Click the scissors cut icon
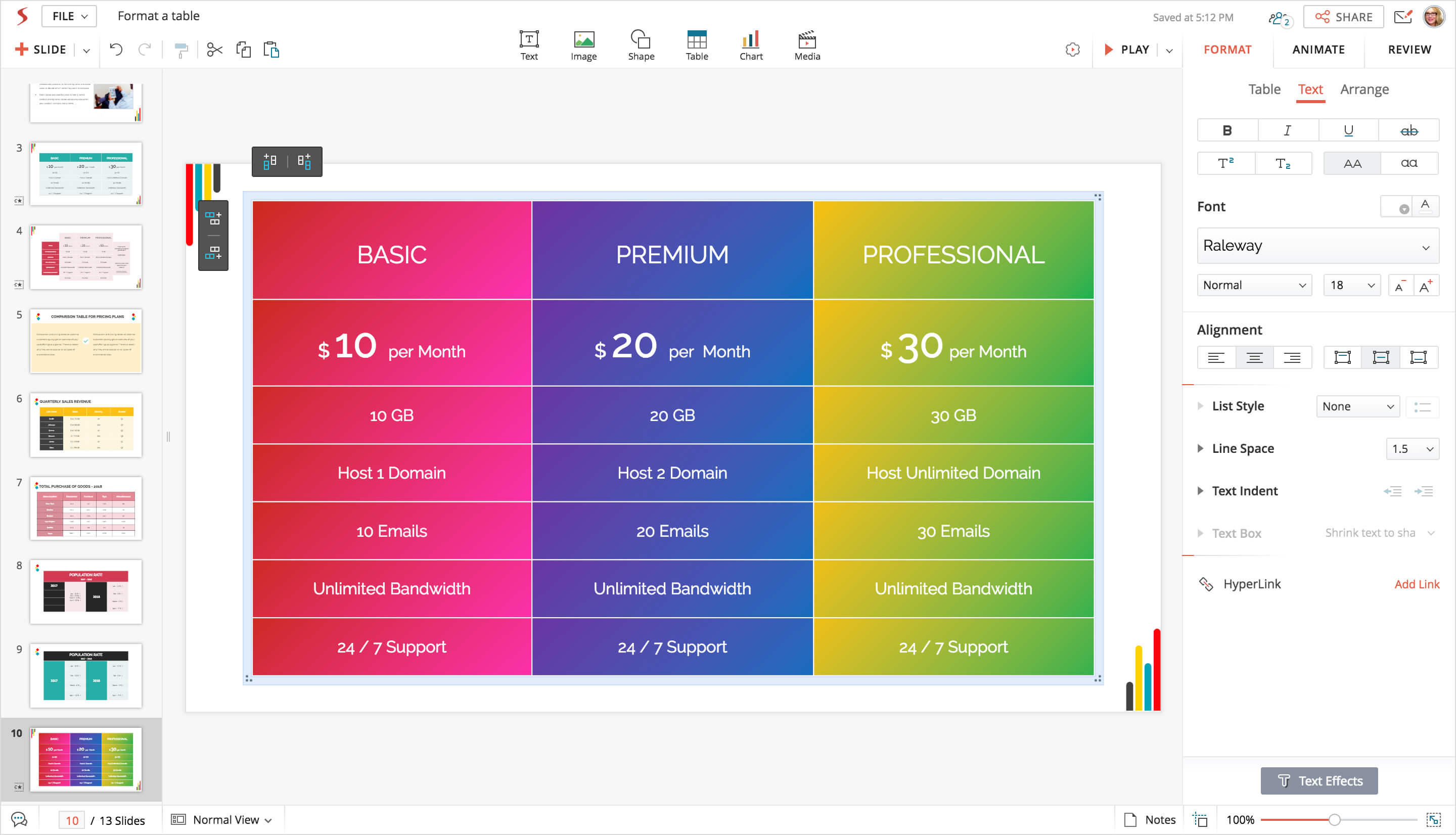Image resolution: width=1456 pixels, height=835 pixels. pyautogui.click(x=214, y=50)
